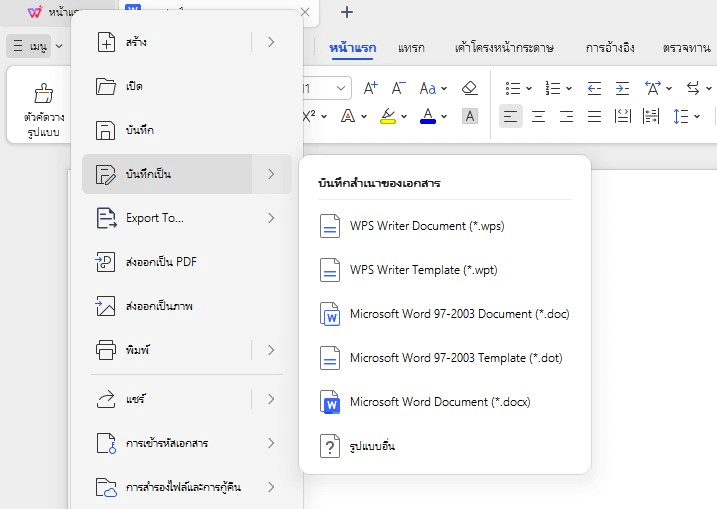The height and width of the screenshot is (509, 717).
Task: Click เปิด (Open) in the file menu
Action: click(187, 86)
